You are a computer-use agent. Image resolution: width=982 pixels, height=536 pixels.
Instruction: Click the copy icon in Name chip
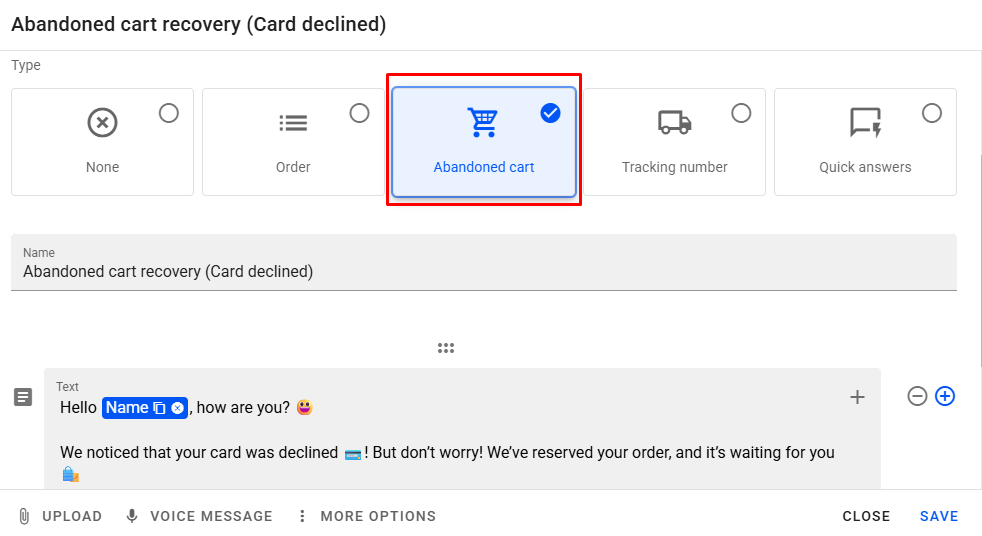[159, 408]
